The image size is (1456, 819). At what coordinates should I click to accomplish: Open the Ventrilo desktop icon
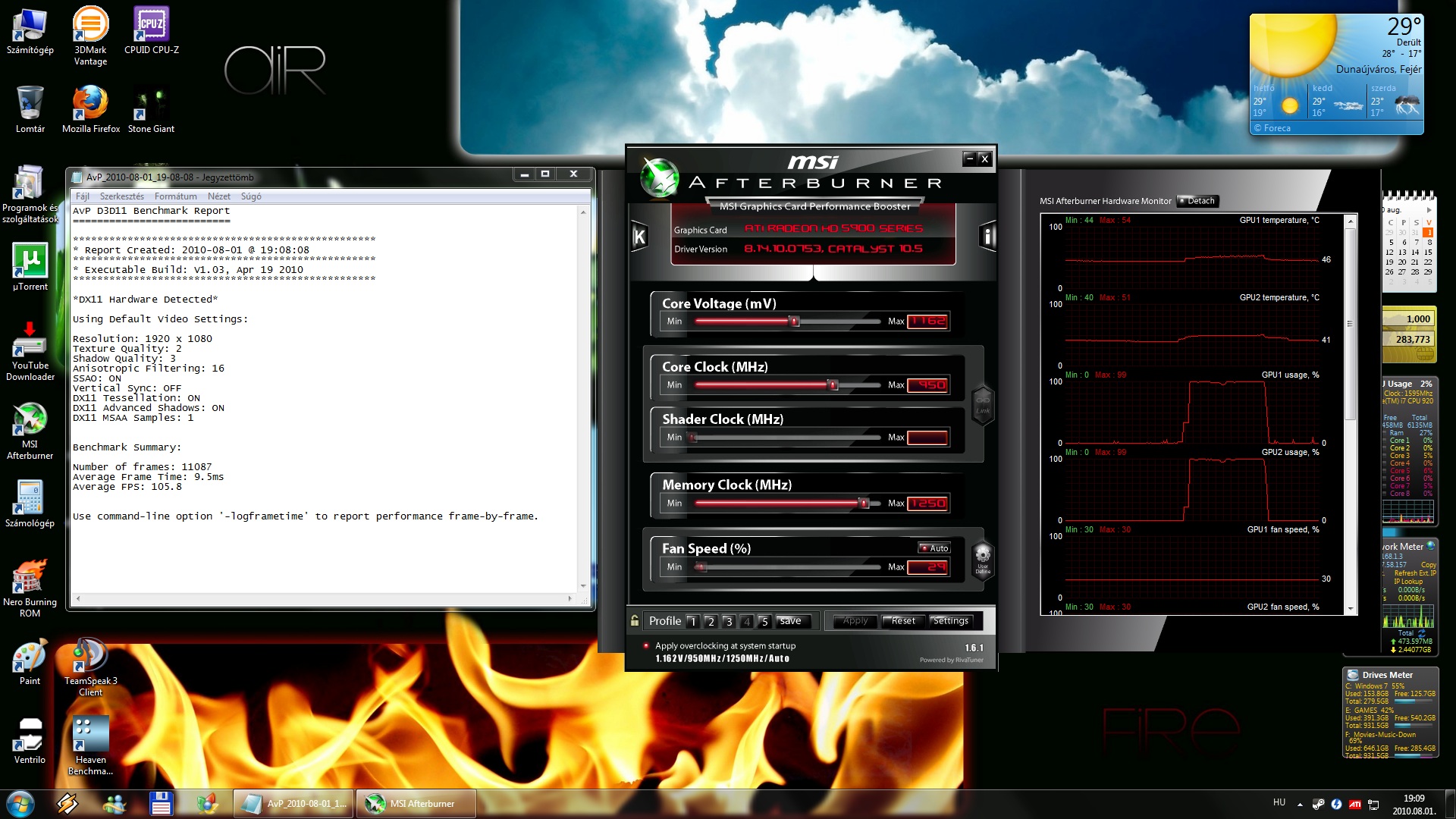point(30,741)
